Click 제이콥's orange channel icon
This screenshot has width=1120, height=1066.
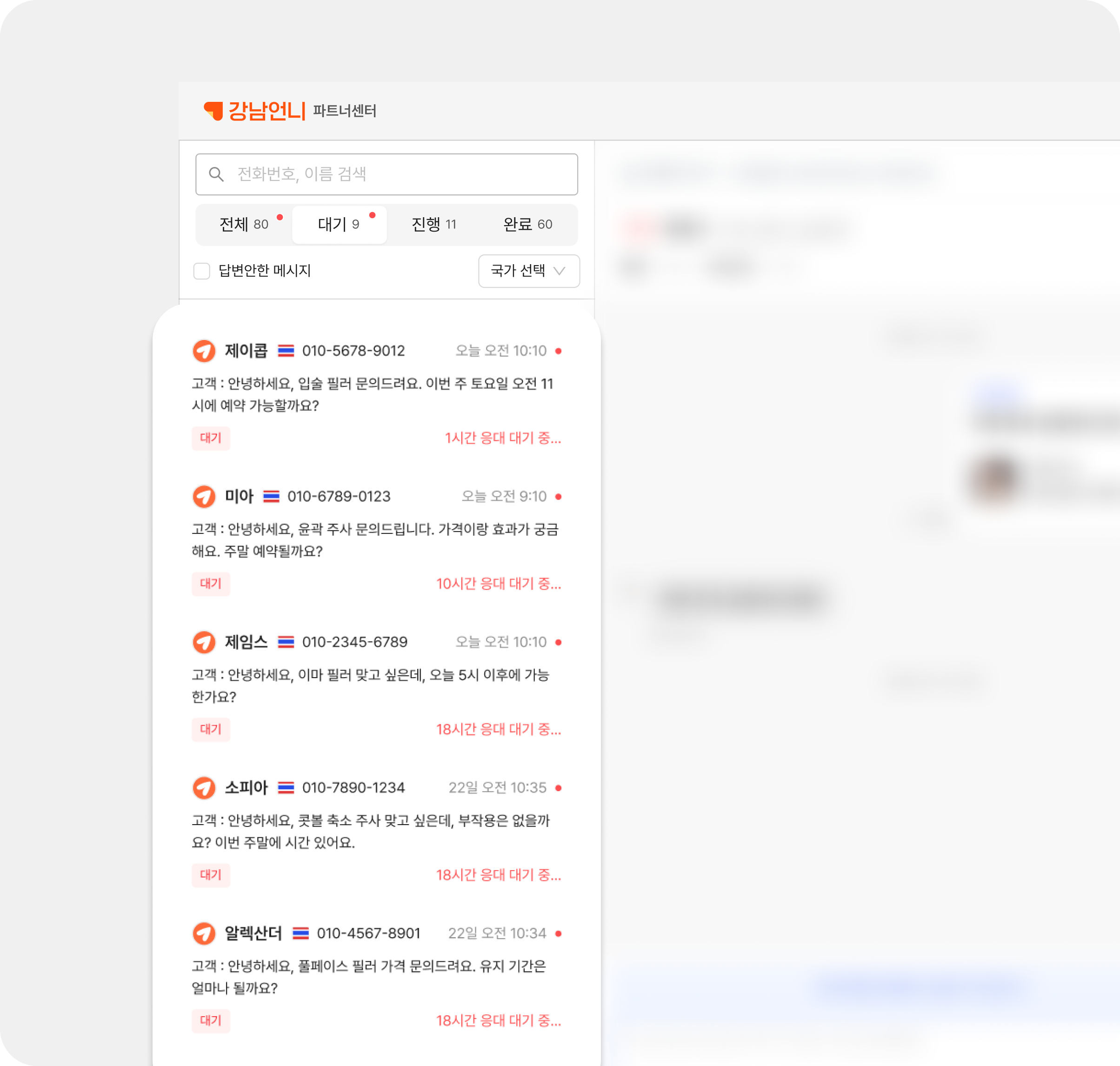pyautogui.click(x=204, y=351)
